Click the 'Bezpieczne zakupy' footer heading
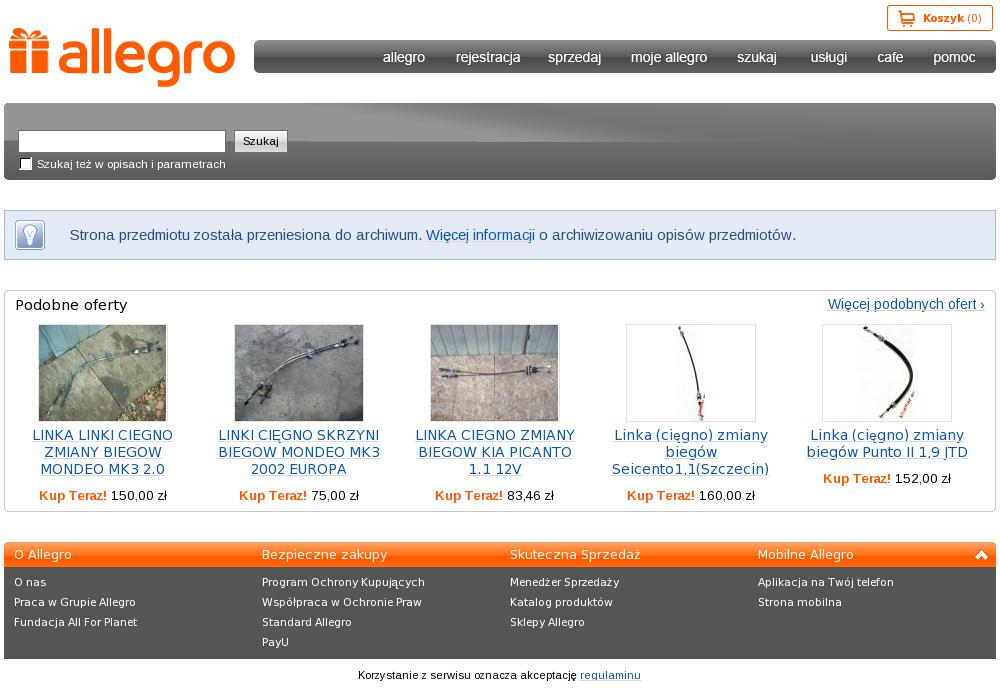 pyautogui.click(x=325, y=555)
